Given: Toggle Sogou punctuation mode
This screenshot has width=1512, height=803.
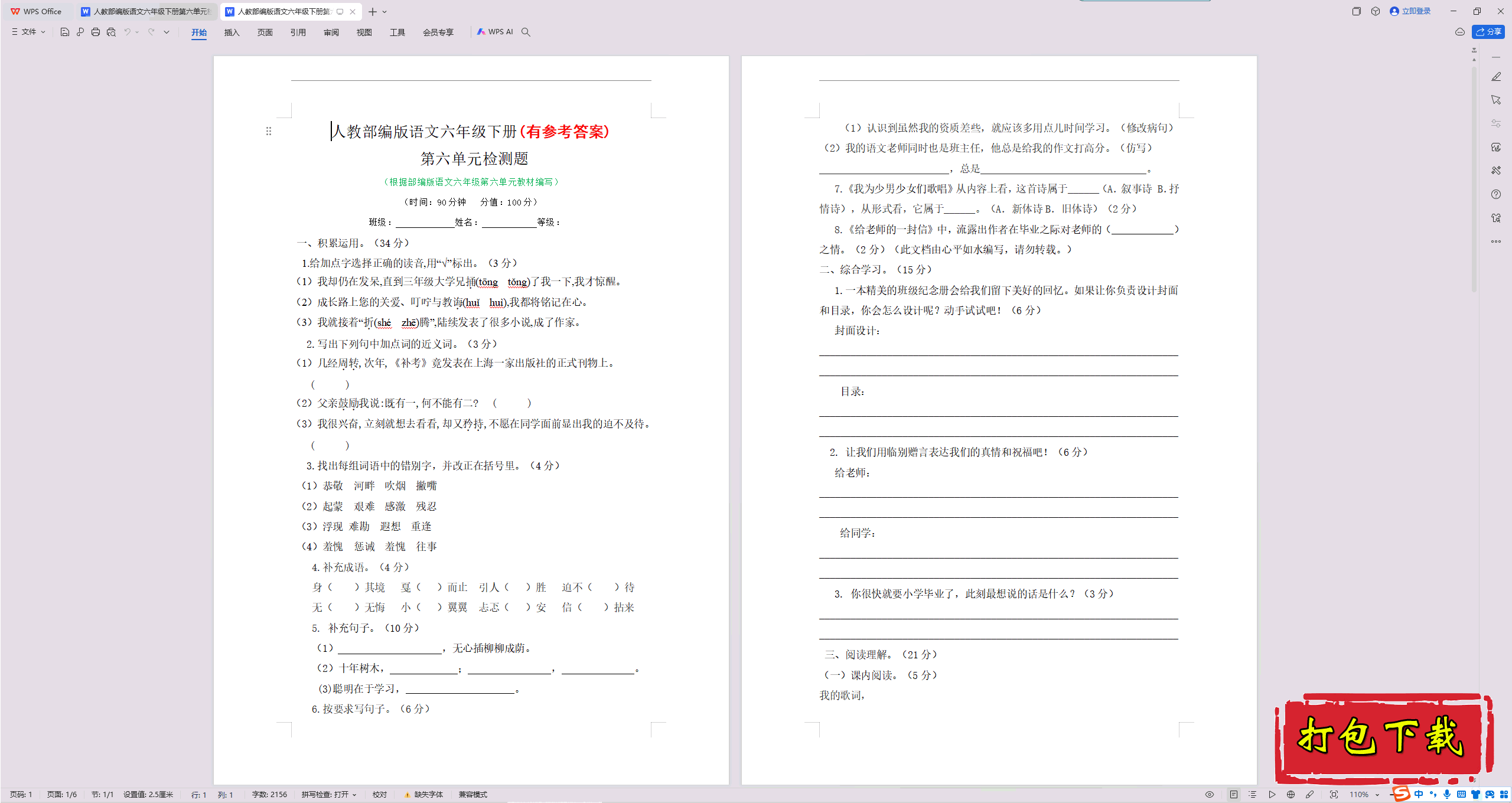Looking at the screenshot, I should 1433,795.
